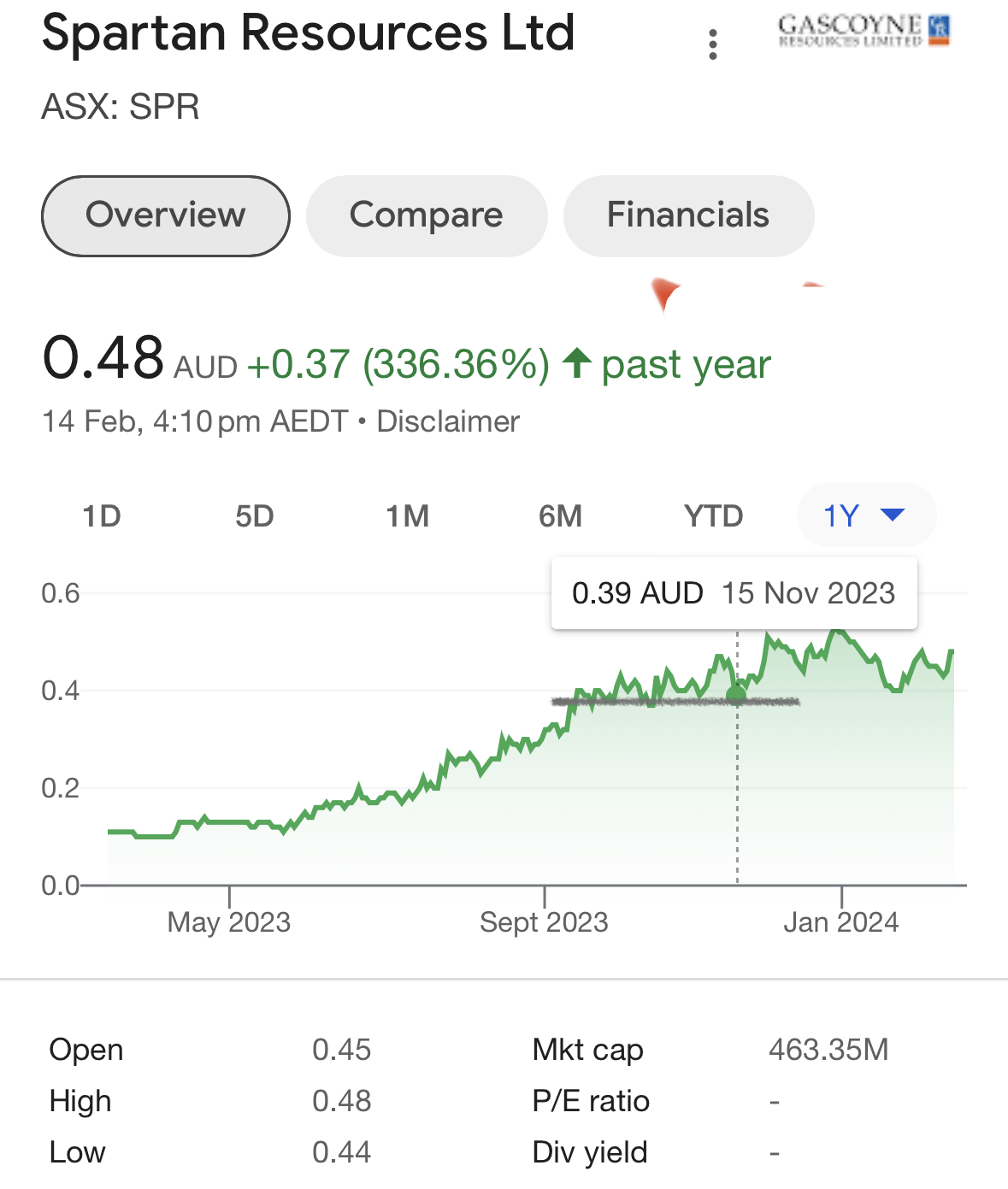The height and width of the screenshot is (1189, 1008).
Task: Choose the YTD time range
Action: 714,516
